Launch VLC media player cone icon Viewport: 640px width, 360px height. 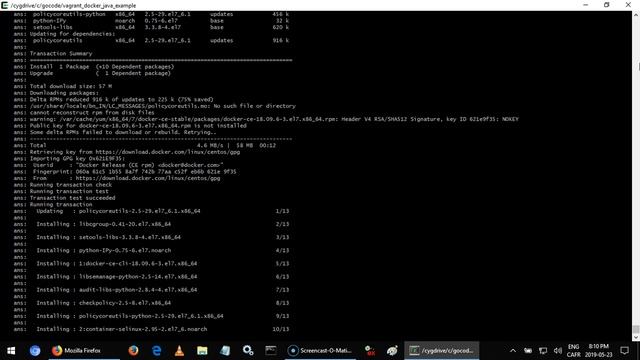pos(179,351)
